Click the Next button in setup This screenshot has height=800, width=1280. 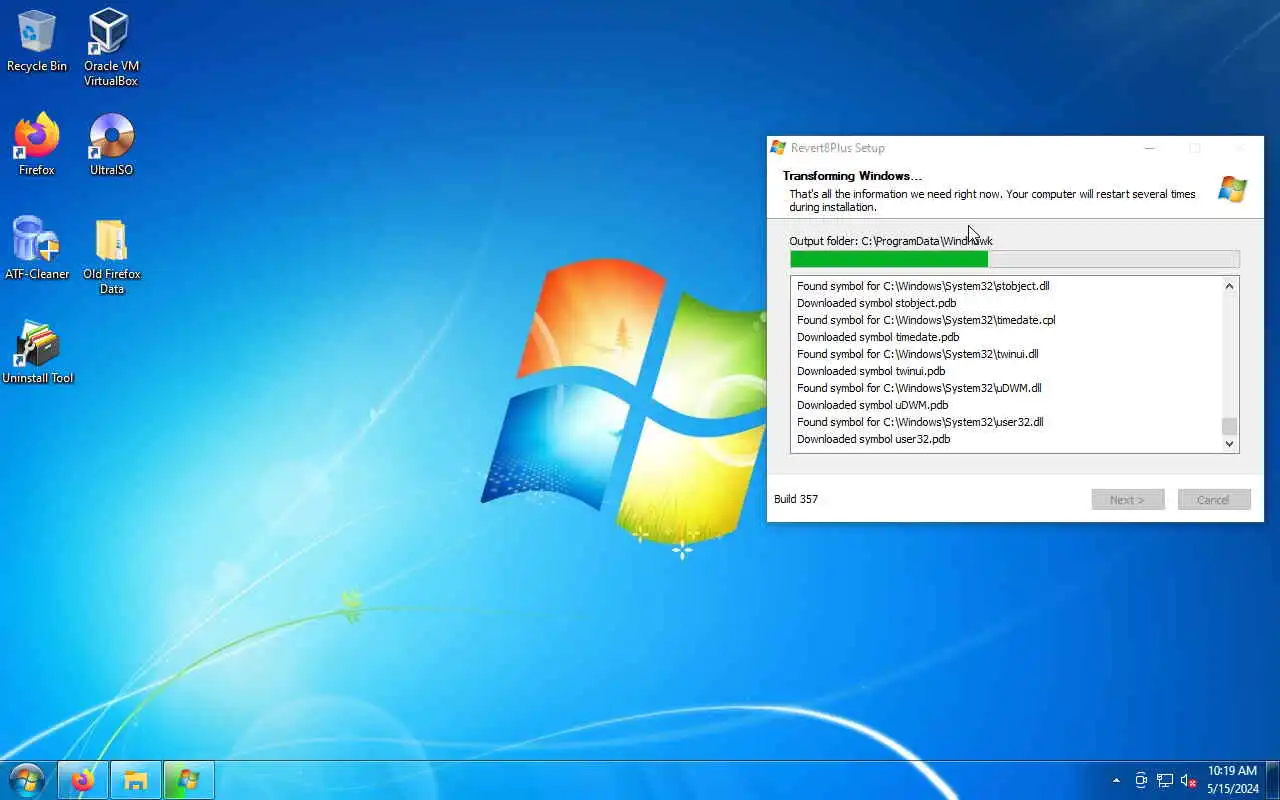click(x=1128, y=499)
